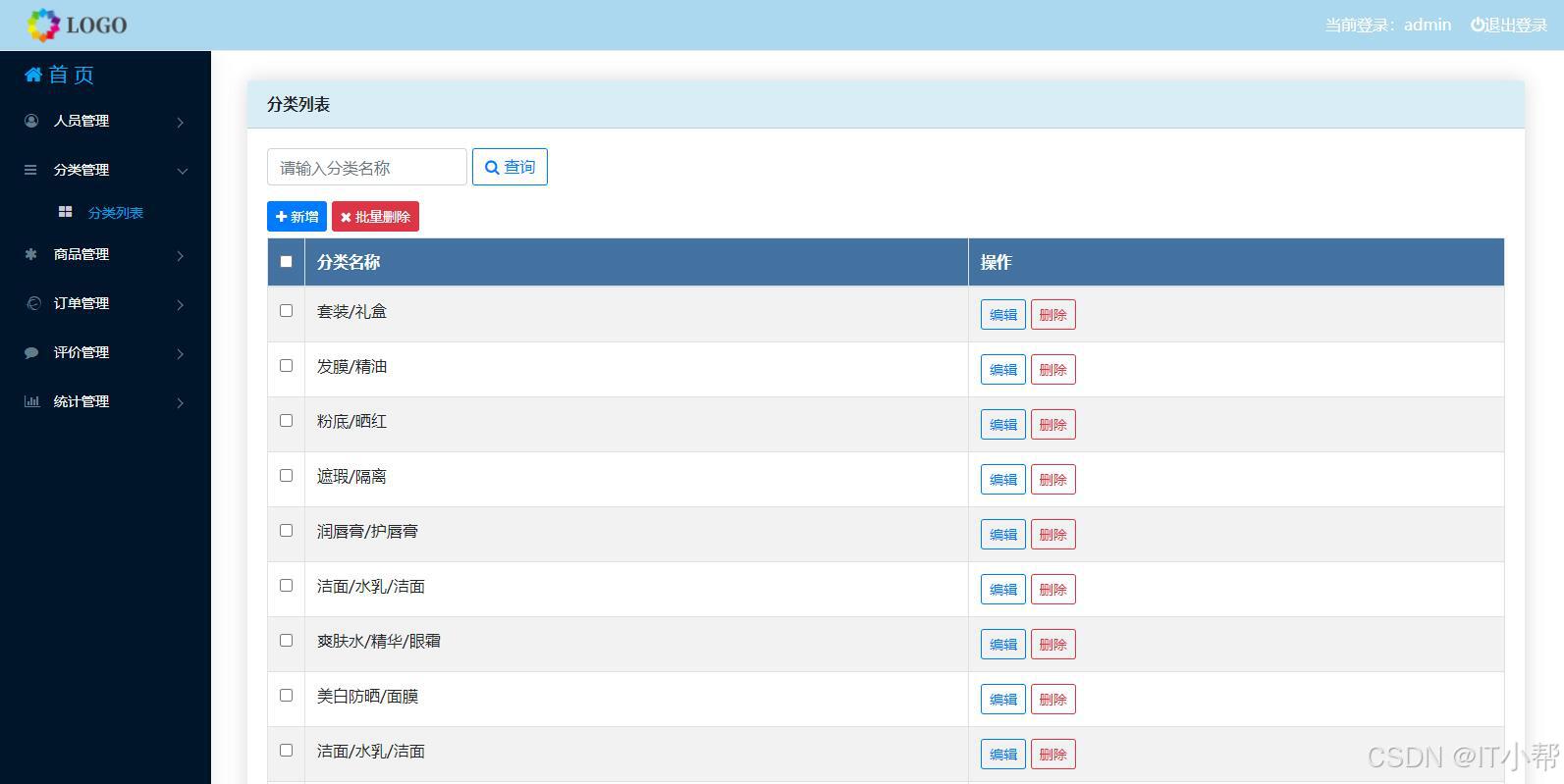This screenshot has height=784, width=1564.
Task: Click the grid icon beside 分类列表
Action: tap(65, 212)
